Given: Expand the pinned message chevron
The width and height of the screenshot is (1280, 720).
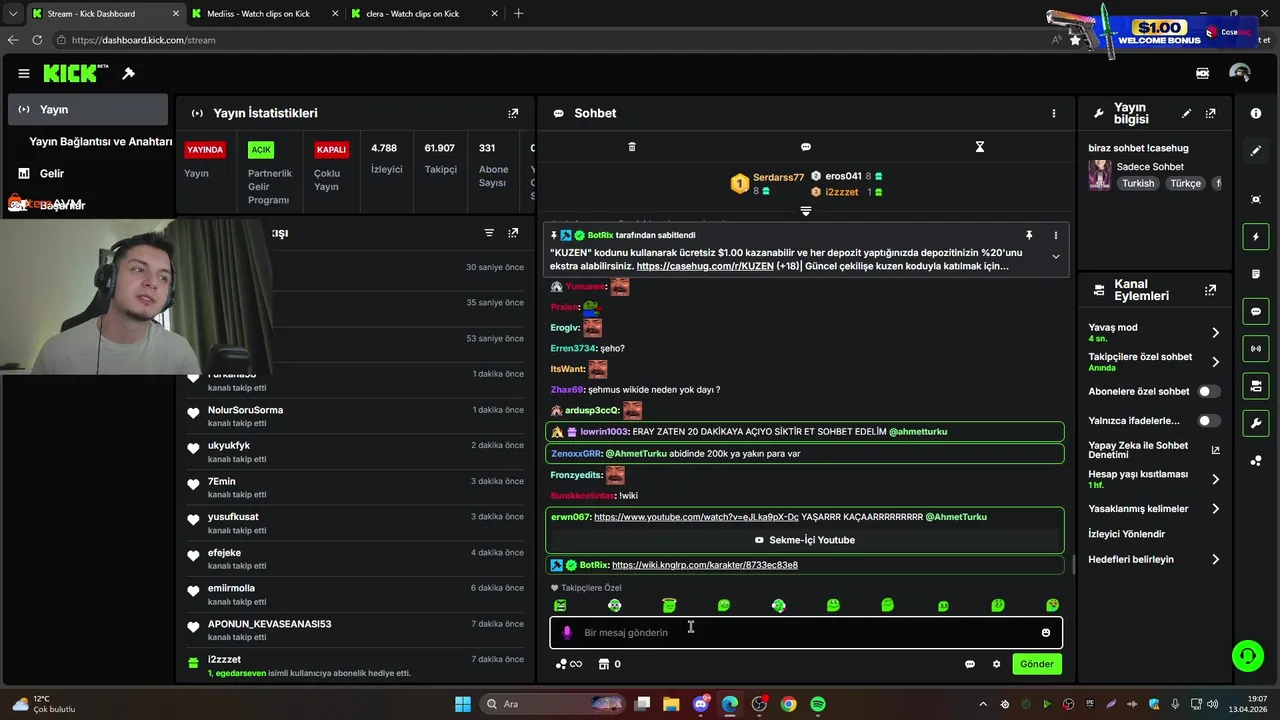Looking at the screenshot, I should click(x=1055, y=257).
